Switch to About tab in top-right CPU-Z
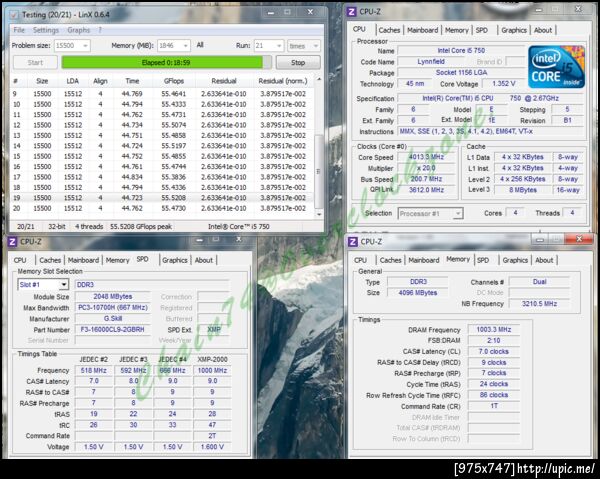 (x=543, y=30)
